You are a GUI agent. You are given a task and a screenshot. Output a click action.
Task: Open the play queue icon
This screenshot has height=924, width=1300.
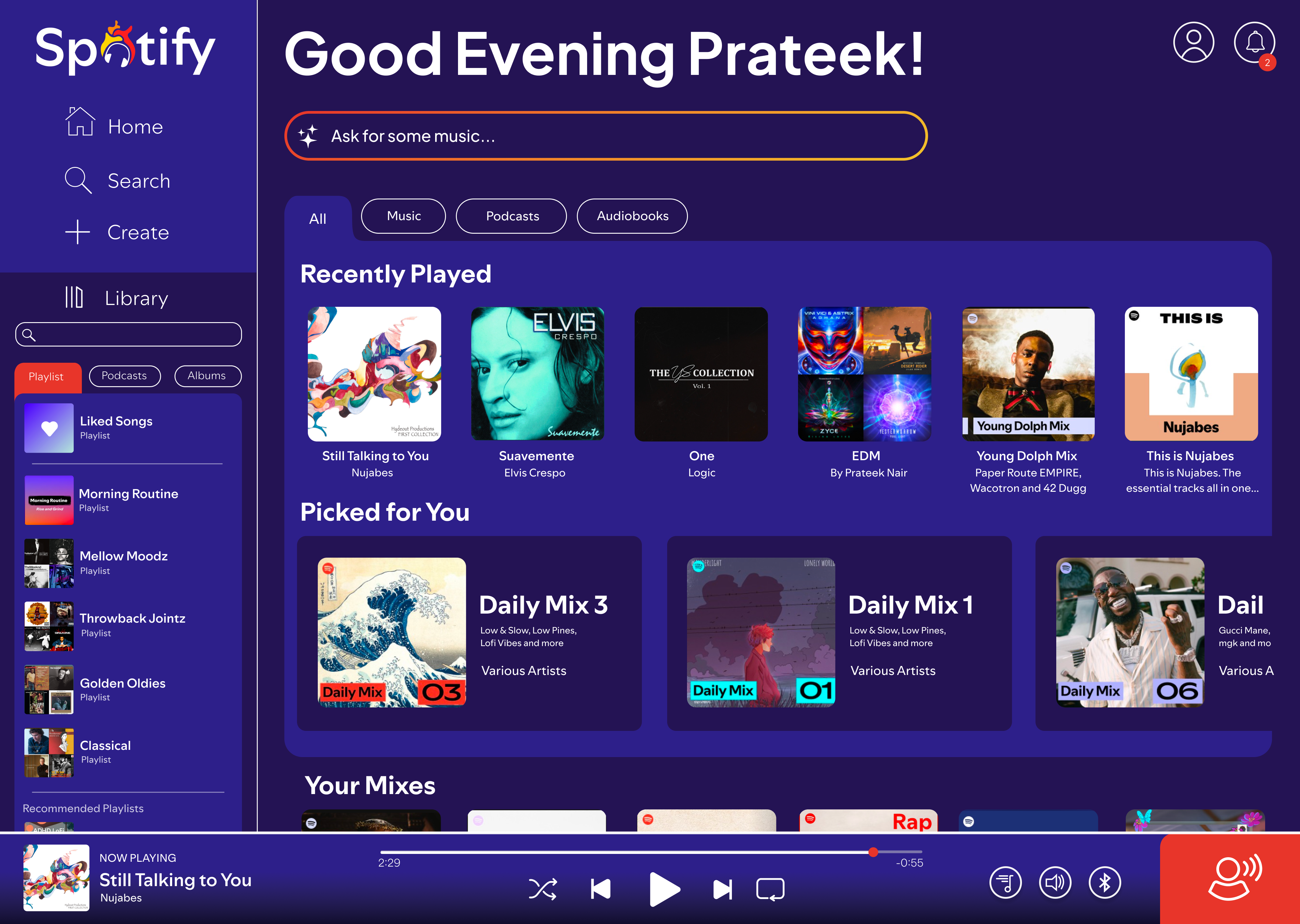tap(1006, 883)
